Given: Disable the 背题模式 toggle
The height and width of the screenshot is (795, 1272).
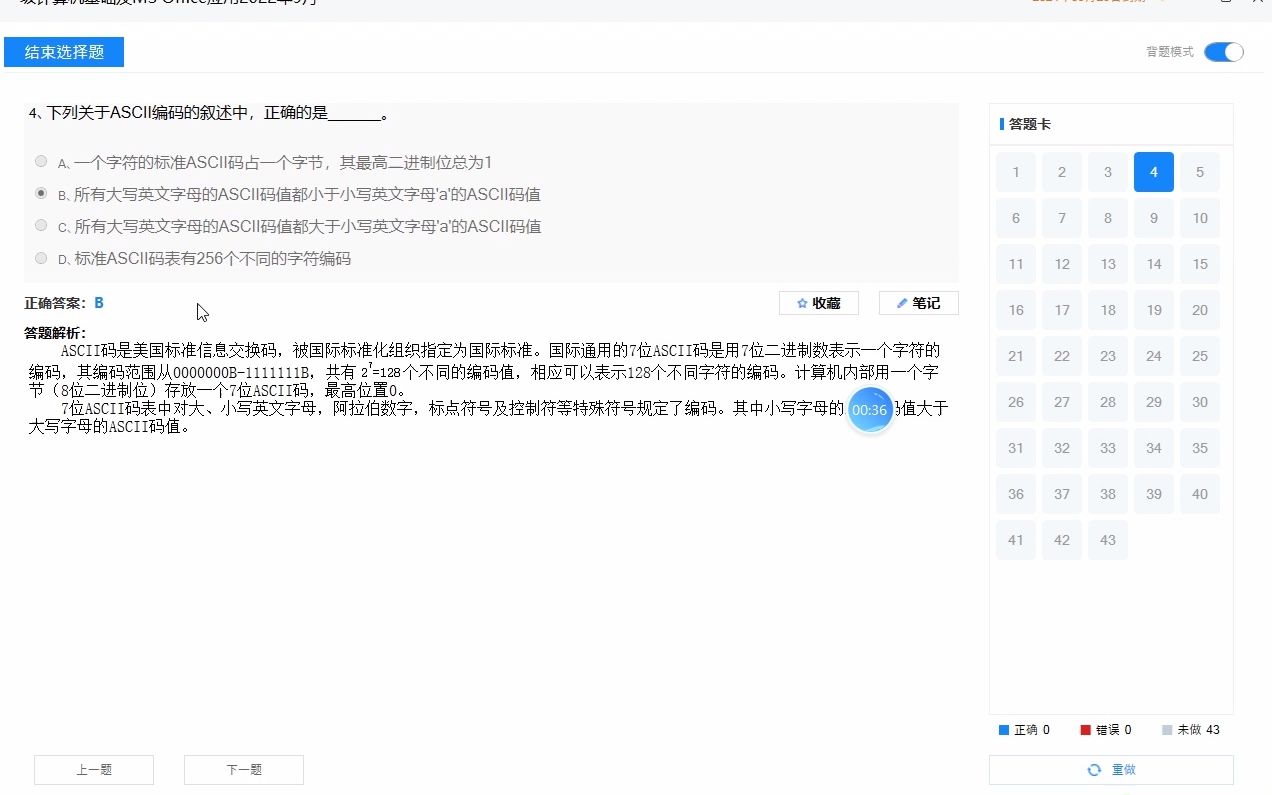Looking at the screenshot, I should point(1223,51).
